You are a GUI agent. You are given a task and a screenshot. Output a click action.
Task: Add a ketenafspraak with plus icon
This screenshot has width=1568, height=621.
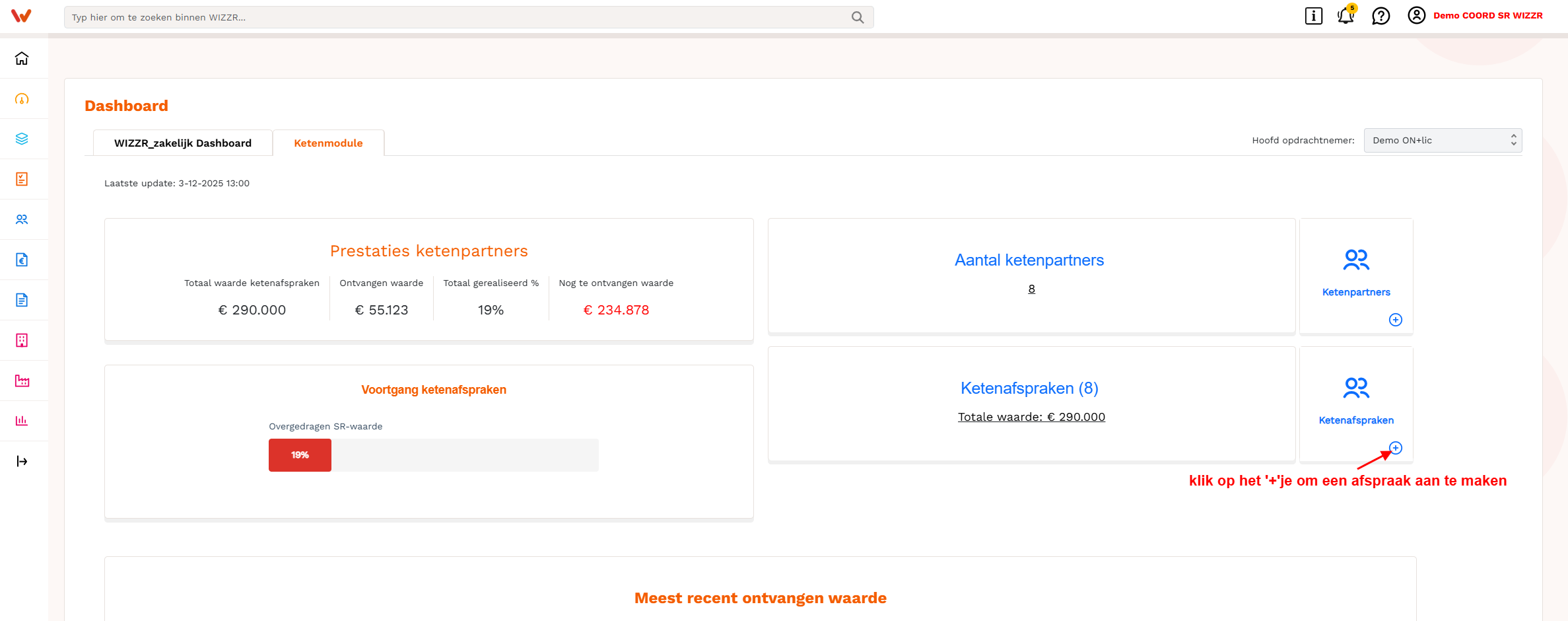(x=1396, y=448)
